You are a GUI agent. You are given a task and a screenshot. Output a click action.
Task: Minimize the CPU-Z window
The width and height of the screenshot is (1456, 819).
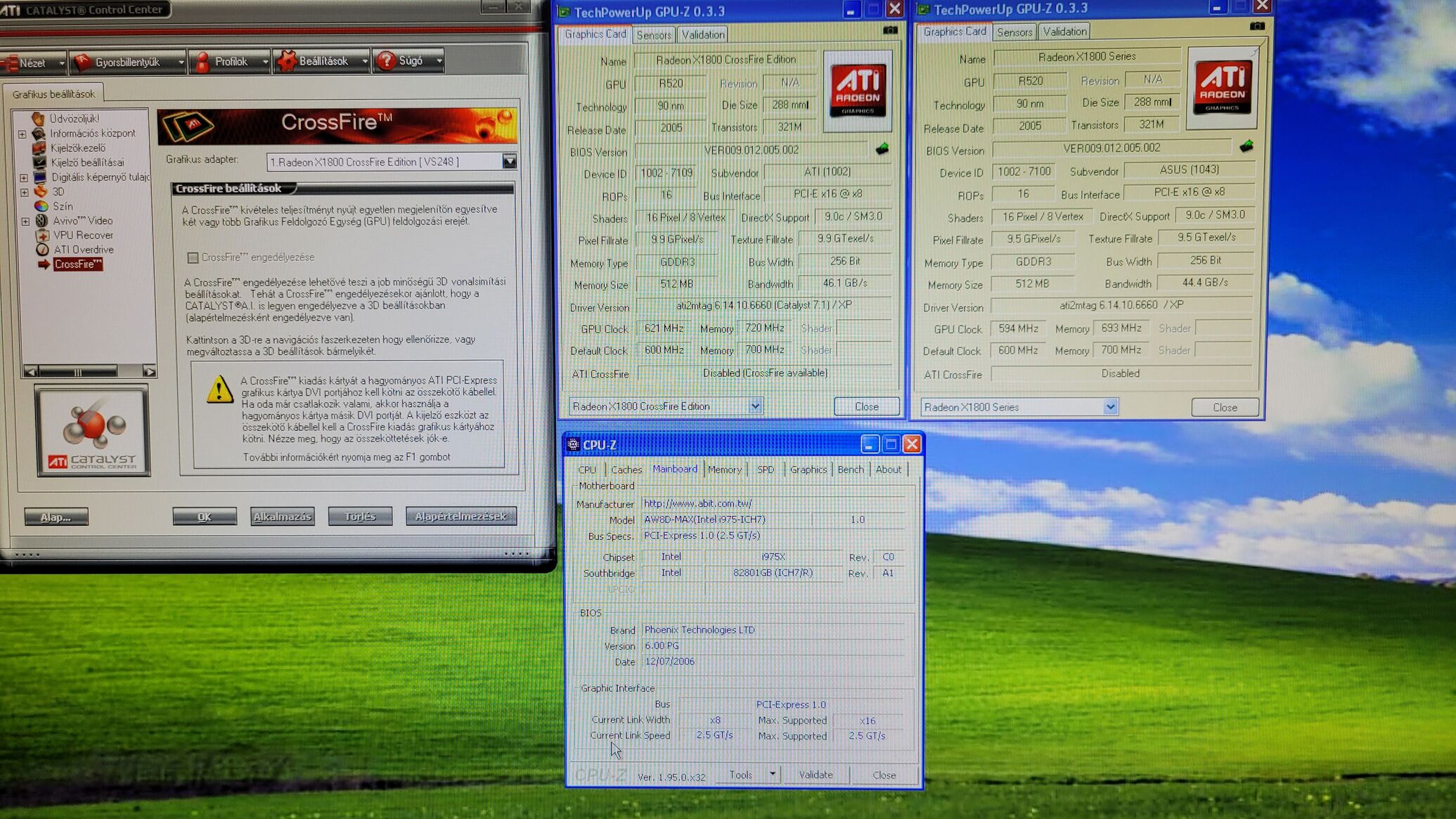coord(870,444)
